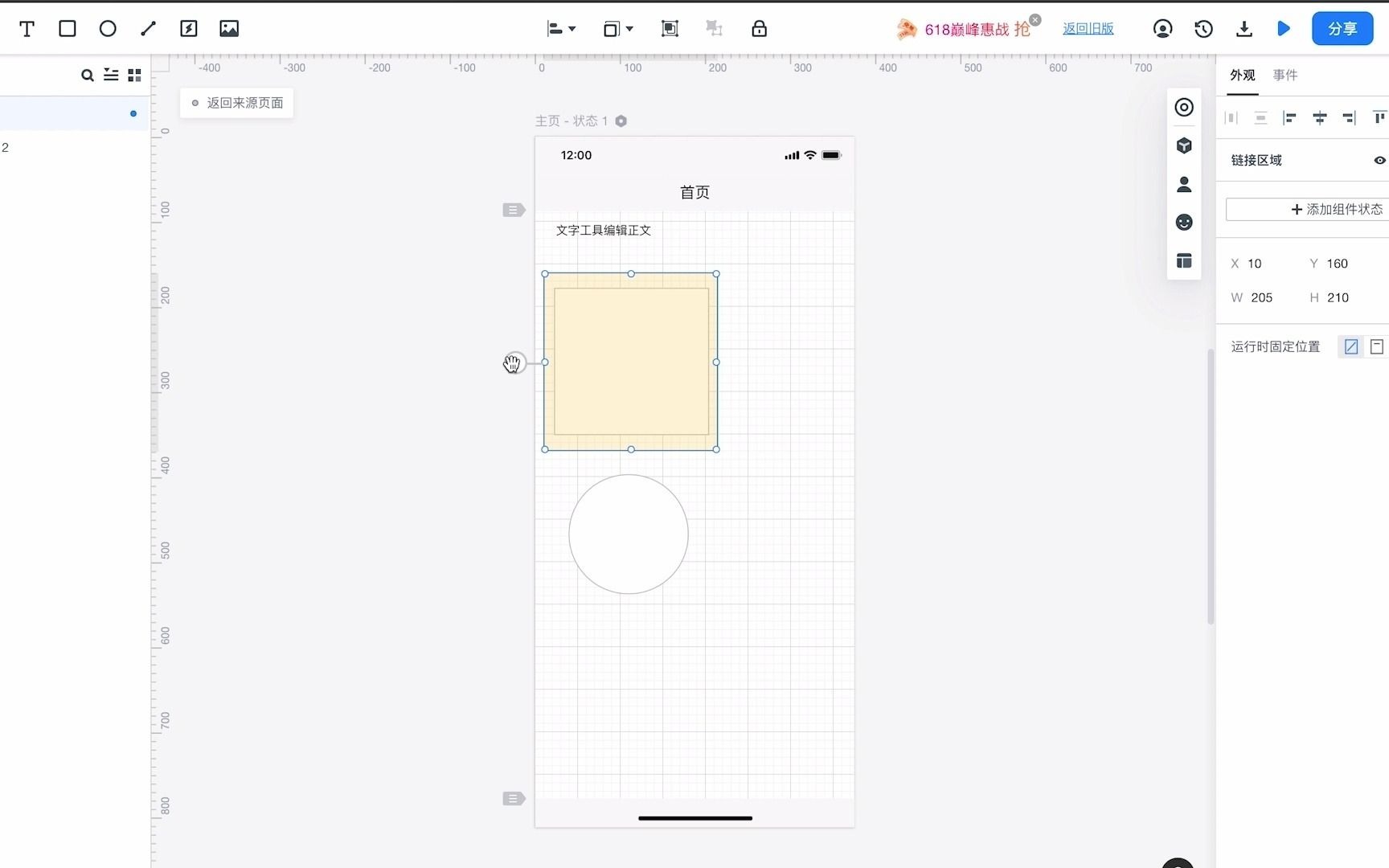Click the align right icon
The image size is (1389, 868).
click(x=1349, y=118)
